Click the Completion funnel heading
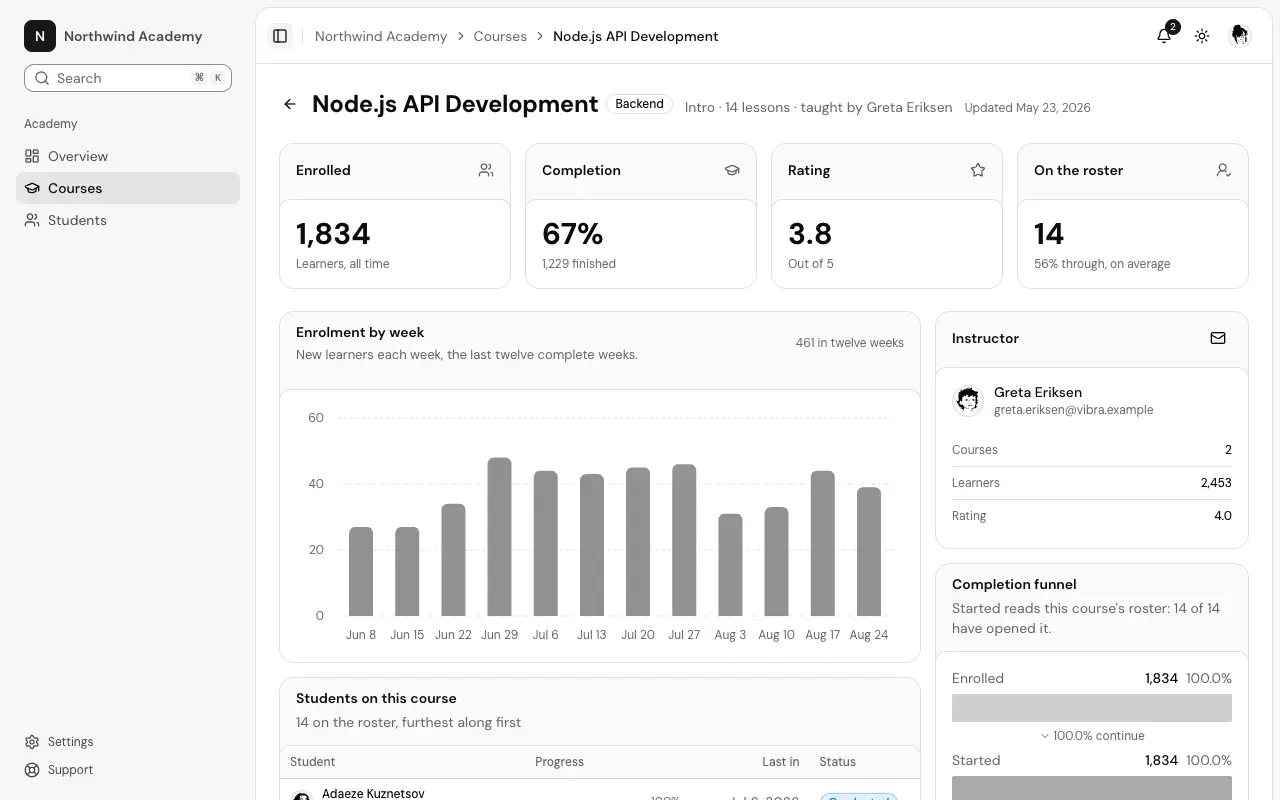The height and width of the screenshot is (800, 1280). pyautogui.click(x=1014, y=584)
